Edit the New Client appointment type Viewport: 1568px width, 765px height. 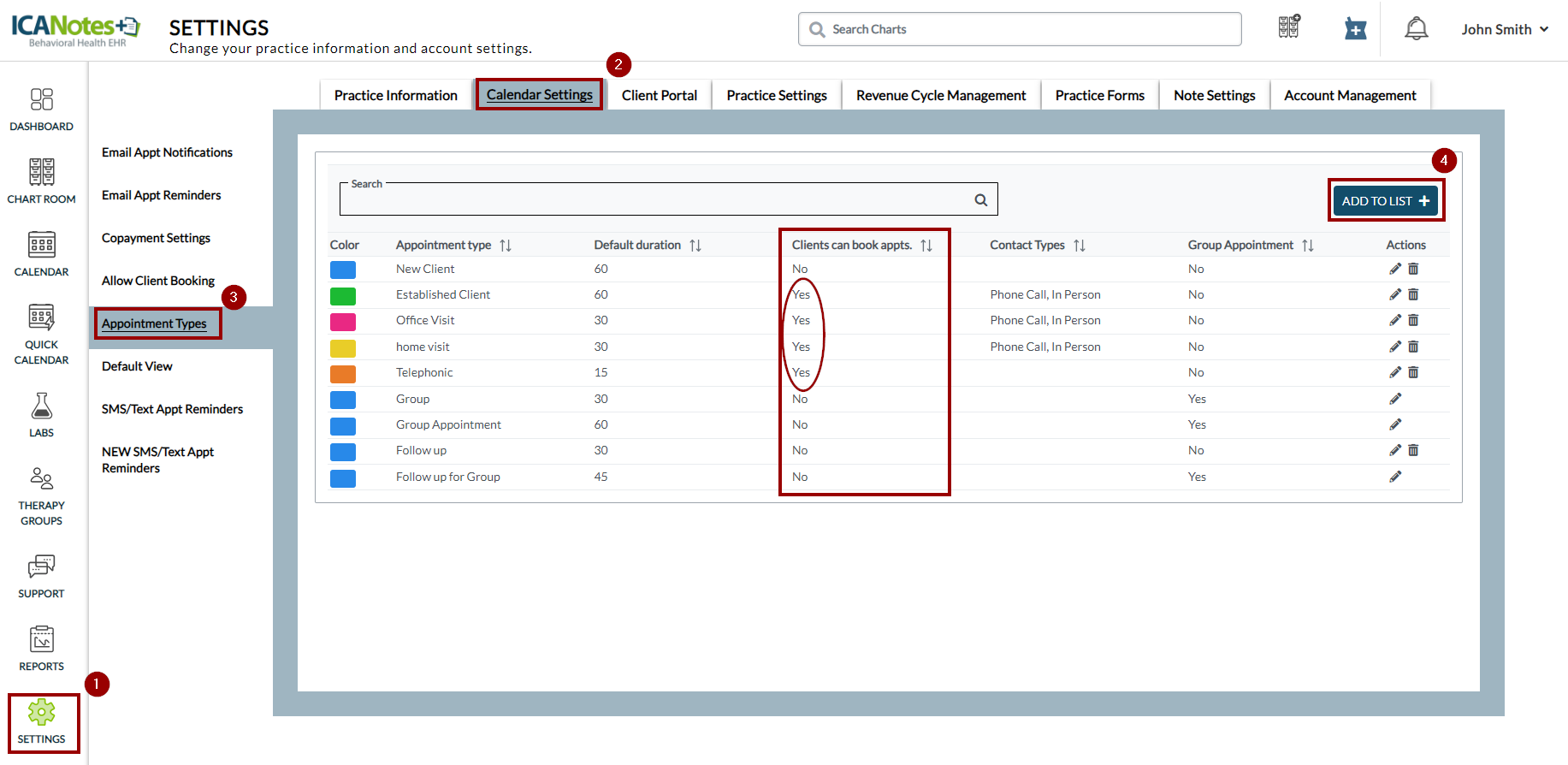(x=1395, y=269)
